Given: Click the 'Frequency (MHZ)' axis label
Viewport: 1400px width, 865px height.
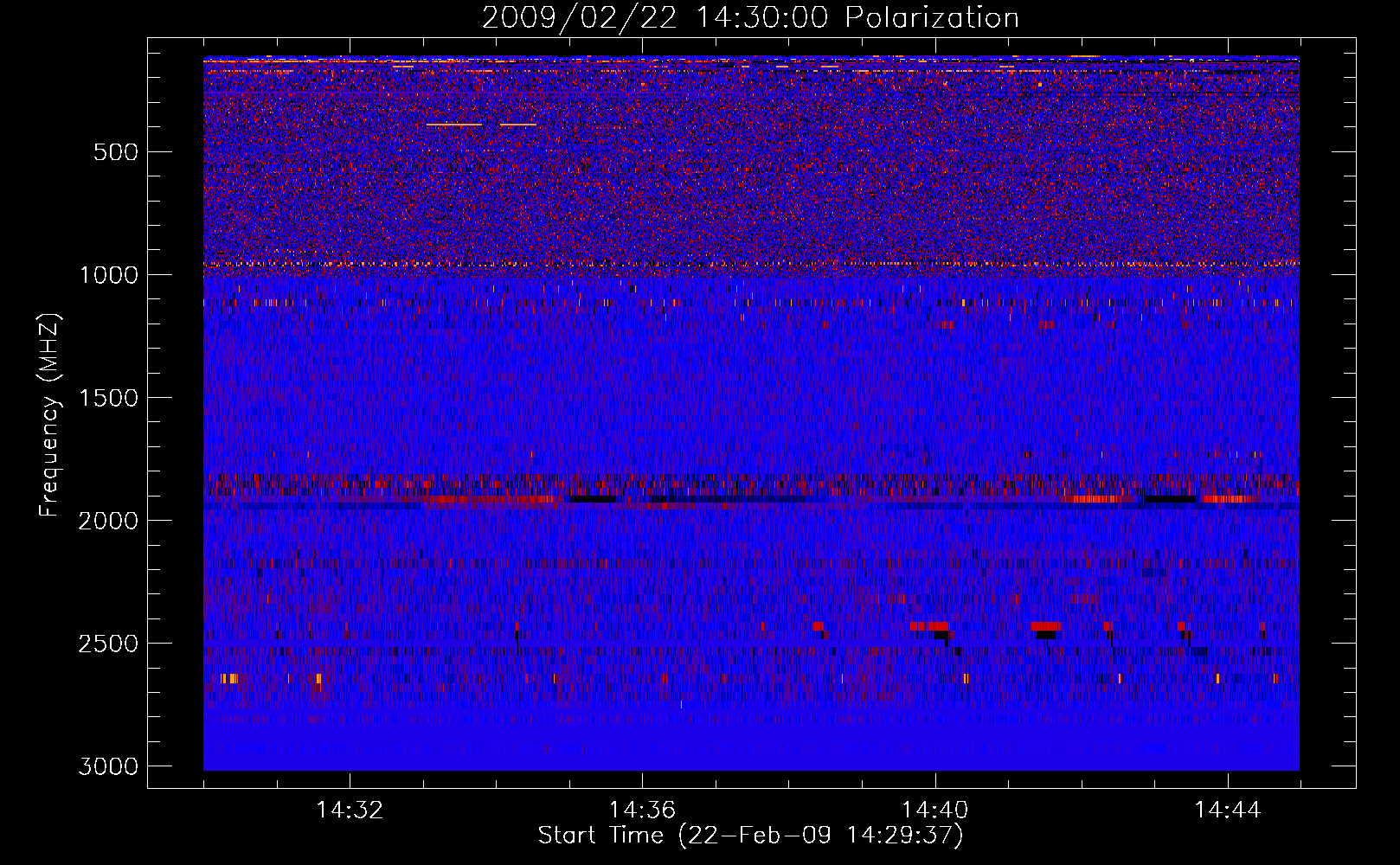Looking at the screenshot, I should [x=49, y=415].
